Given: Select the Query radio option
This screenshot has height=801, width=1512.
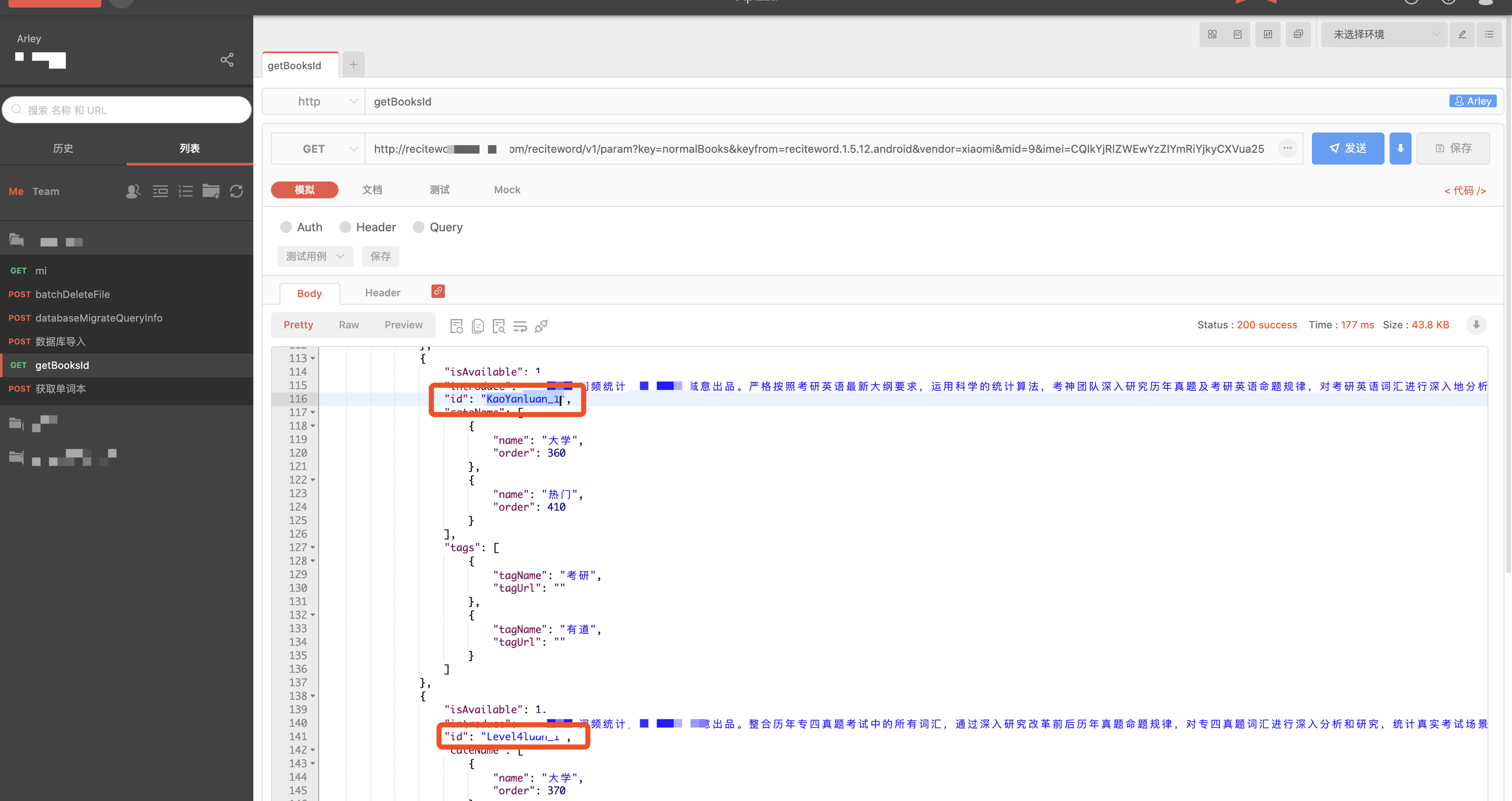Looking at the screenshot, I should tap(418, 227).
